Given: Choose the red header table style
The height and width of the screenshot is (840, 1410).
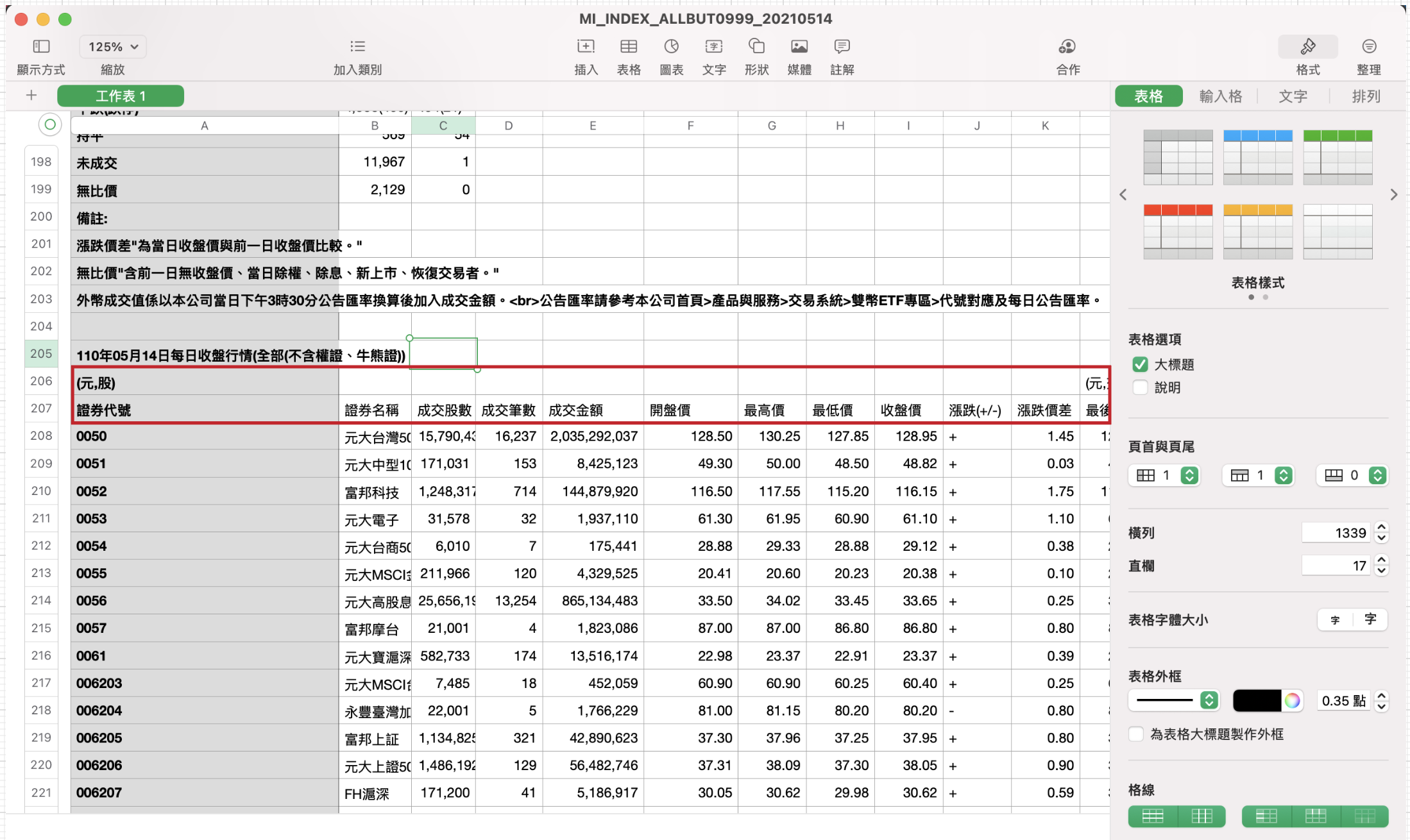Looking at the screenshot, I should point(1178,231).
